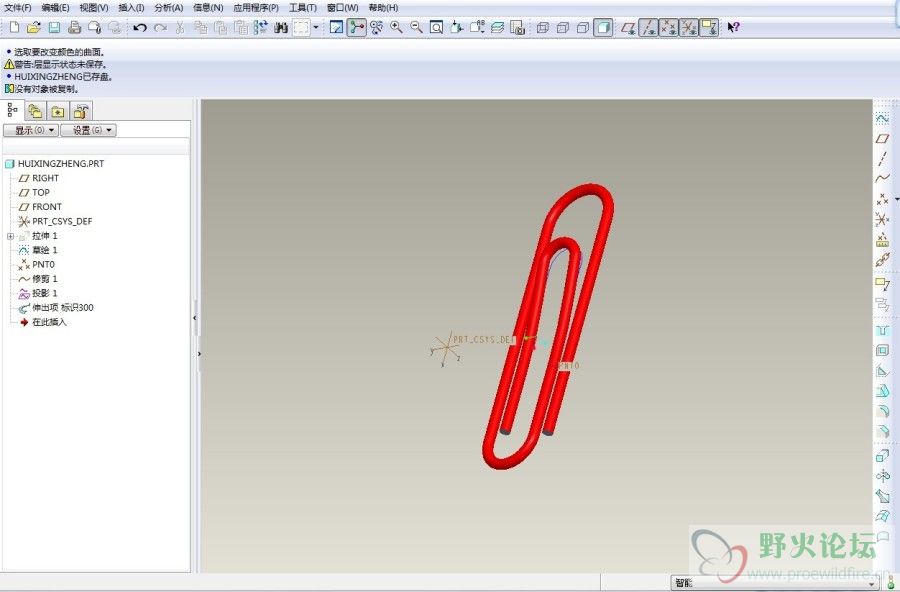Open the selection box dropdown arrow
The image size is (900, 592).
[315, 27]
